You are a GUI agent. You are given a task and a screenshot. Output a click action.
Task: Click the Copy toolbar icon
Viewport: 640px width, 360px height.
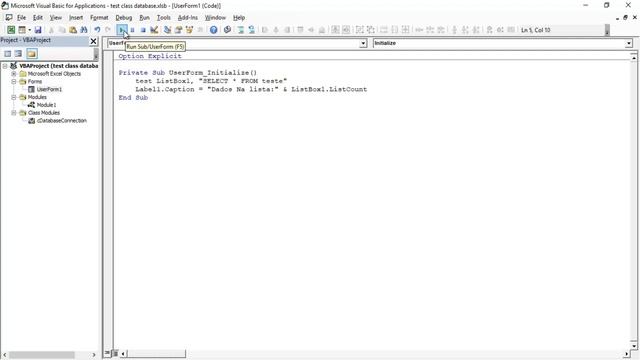point(62,30)
